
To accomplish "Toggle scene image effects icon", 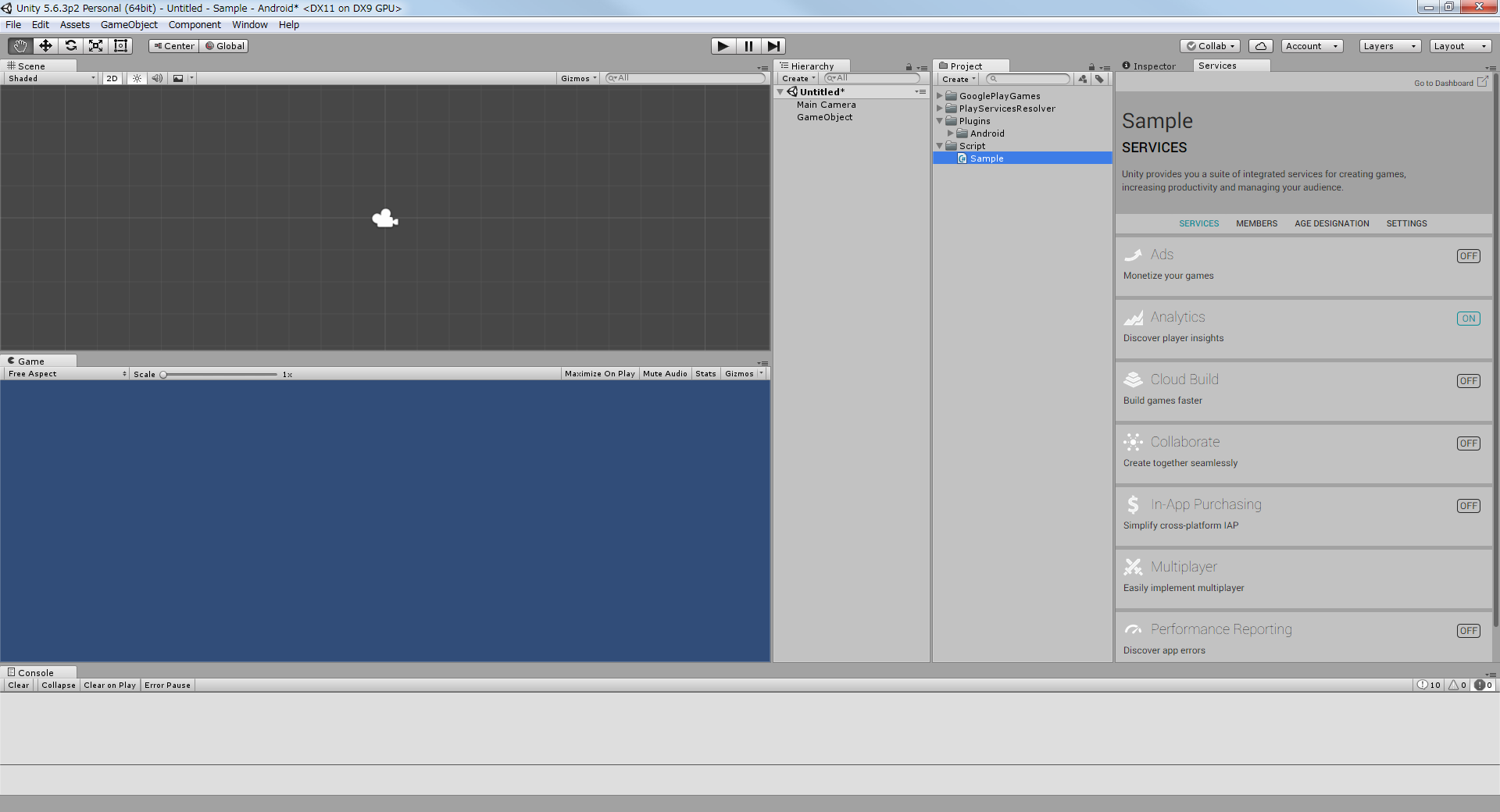I will click(178, 78).
